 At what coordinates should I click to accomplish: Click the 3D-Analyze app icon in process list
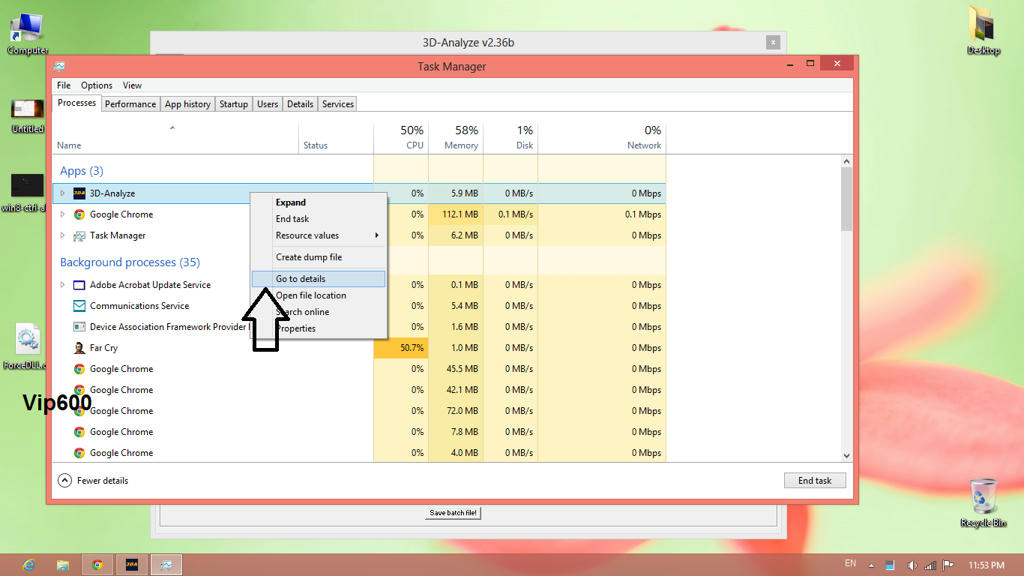click(x=79, y=193)
